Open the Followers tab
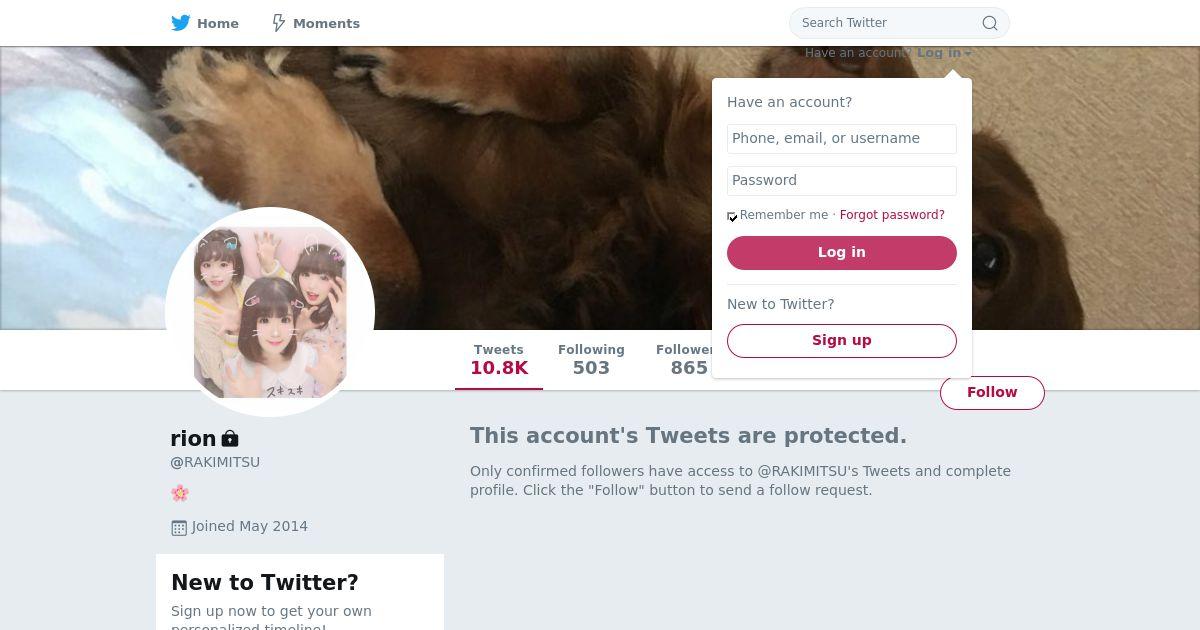Screen dimensions: 1200x630 click(684, 360)
